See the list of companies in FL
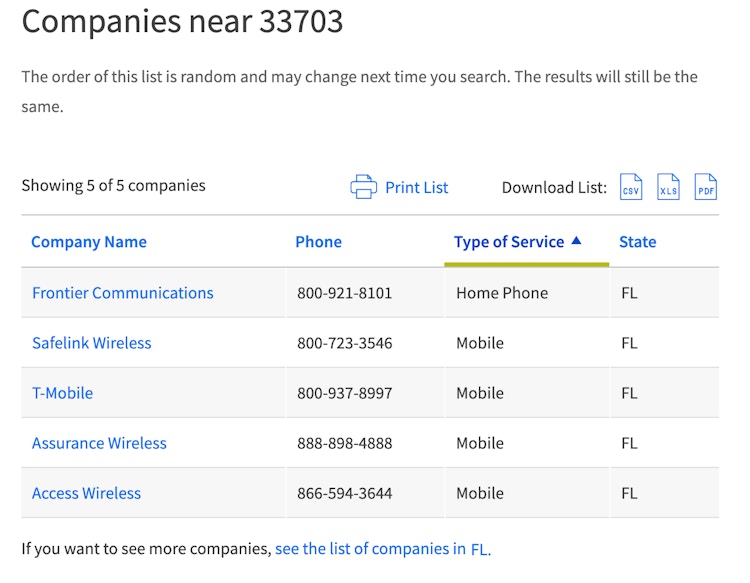 383,549
